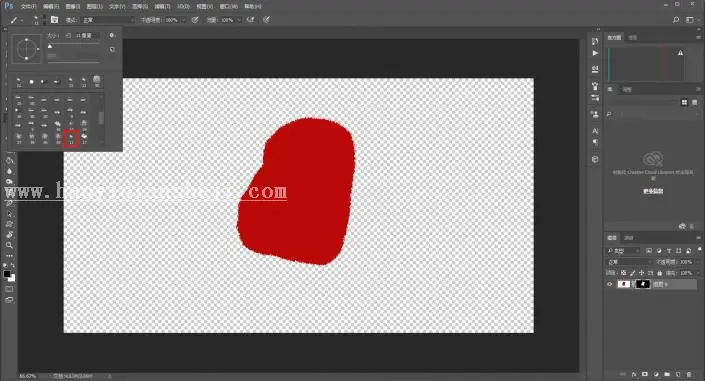The image size is (705, 381).
Task: Open the 3D panel cube icon
Action: [595, 159]
